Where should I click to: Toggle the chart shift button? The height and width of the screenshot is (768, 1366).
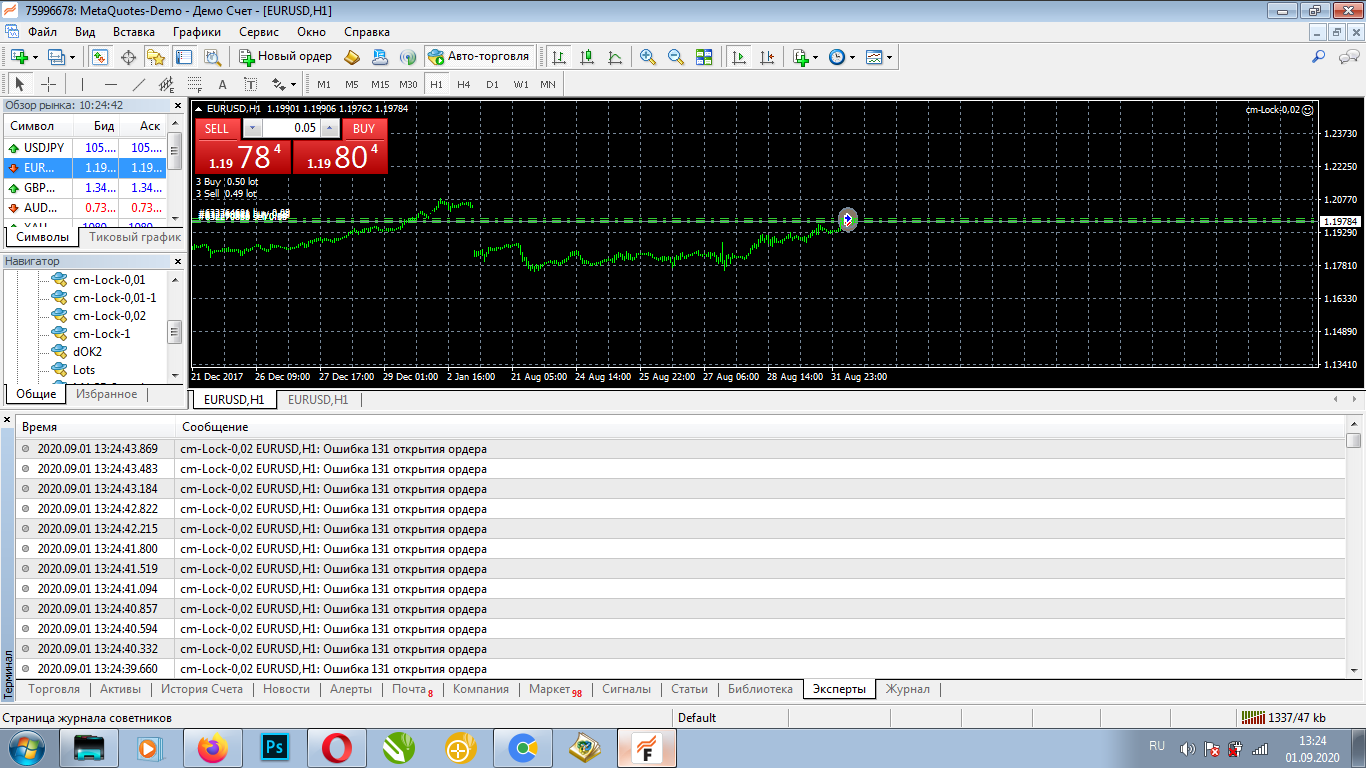coord(767,57)
